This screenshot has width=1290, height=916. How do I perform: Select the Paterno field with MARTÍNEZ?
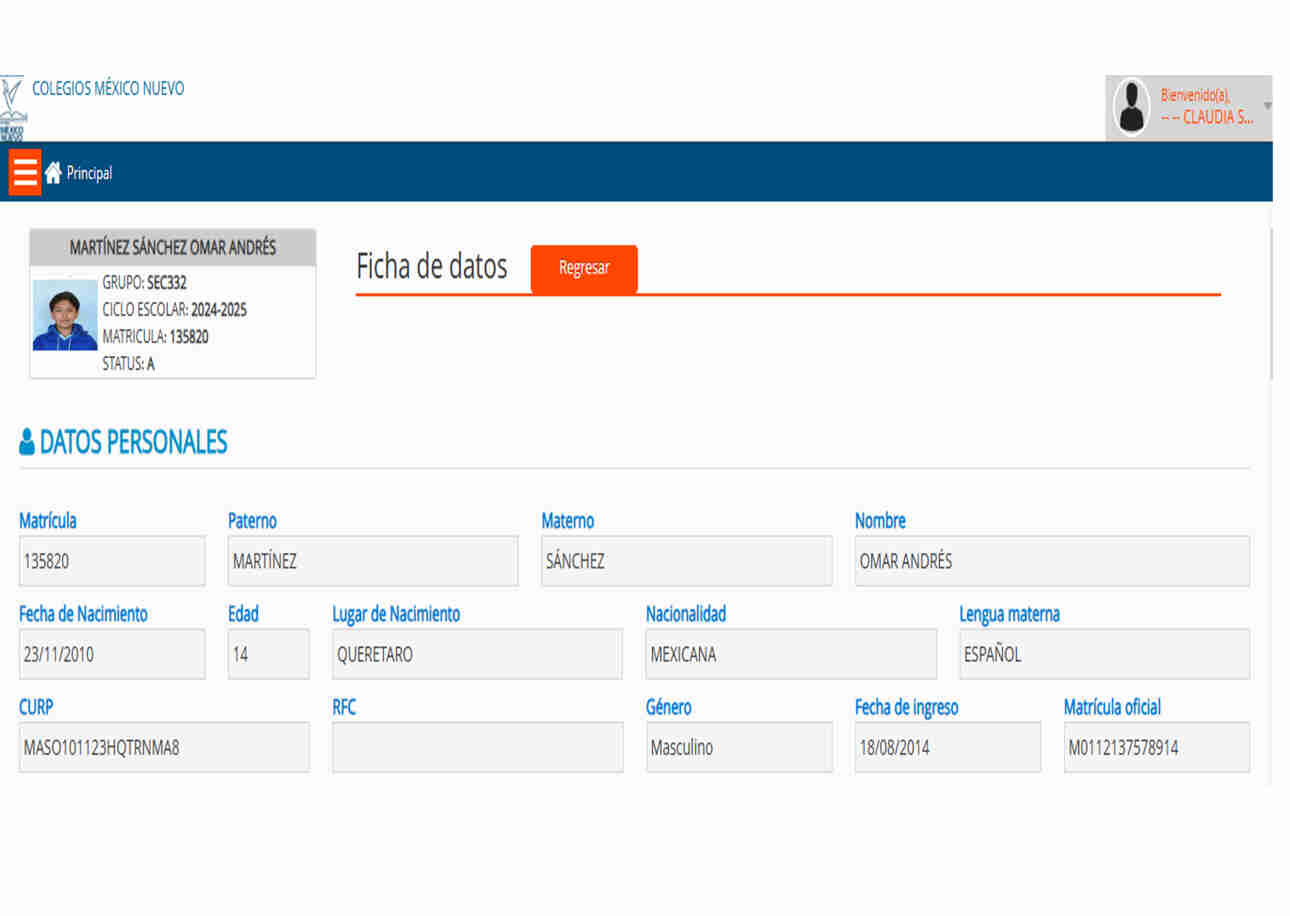(x=372, y=561)
